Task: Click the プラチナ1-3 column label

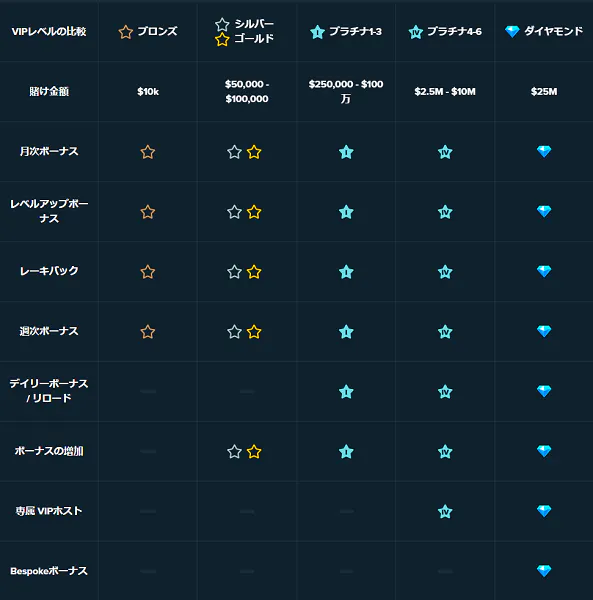Action: (x=355, y=31)
